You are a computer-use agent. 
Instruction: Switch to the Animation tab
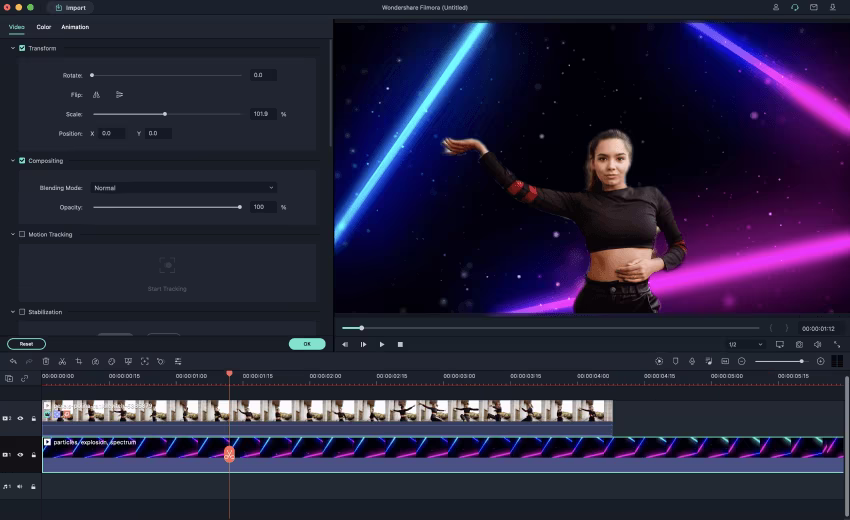point(75,27)
